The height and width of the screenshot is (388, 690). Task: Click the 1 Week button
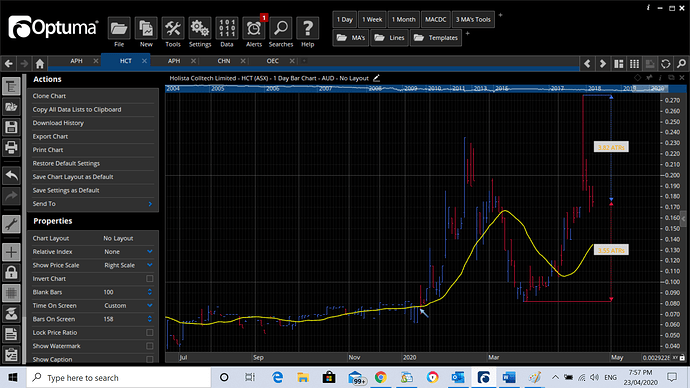pos(372,19)
